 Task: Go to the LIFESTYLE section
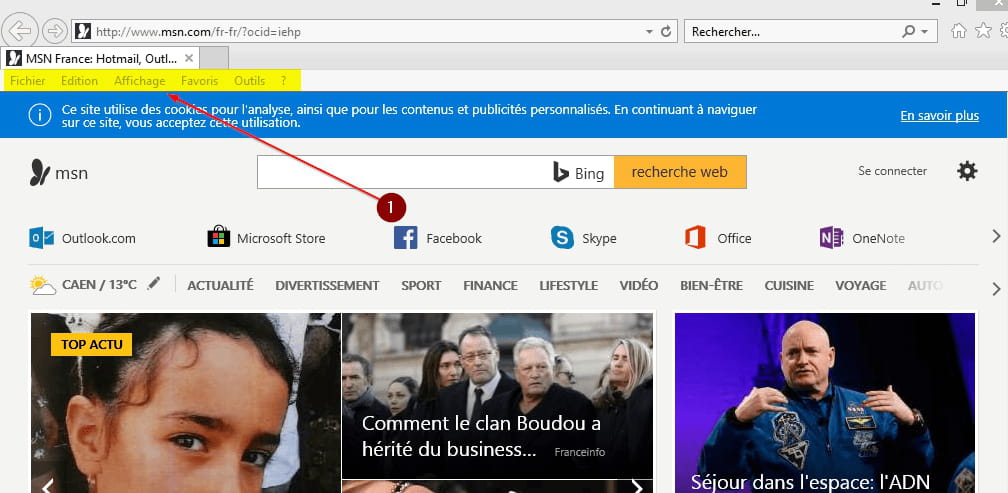click(568, 285)
